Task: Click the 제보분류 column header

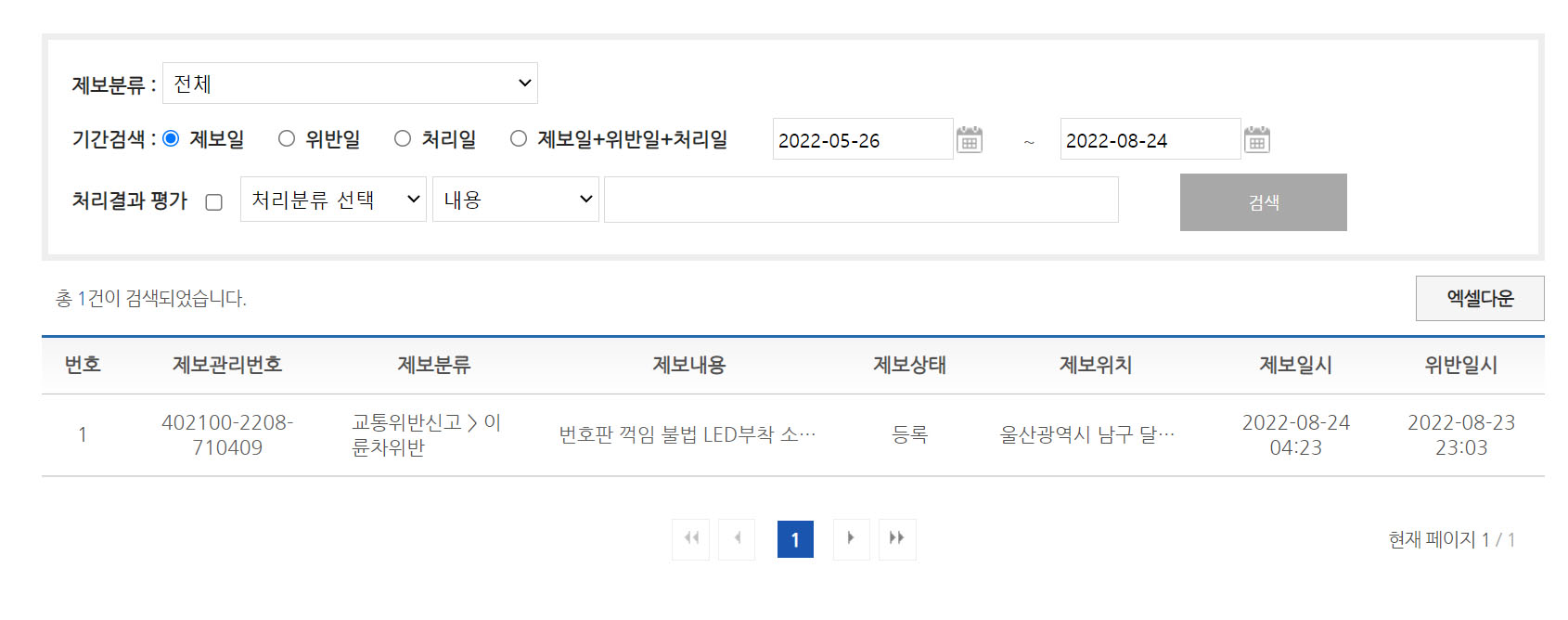Action: pos(434,365)
